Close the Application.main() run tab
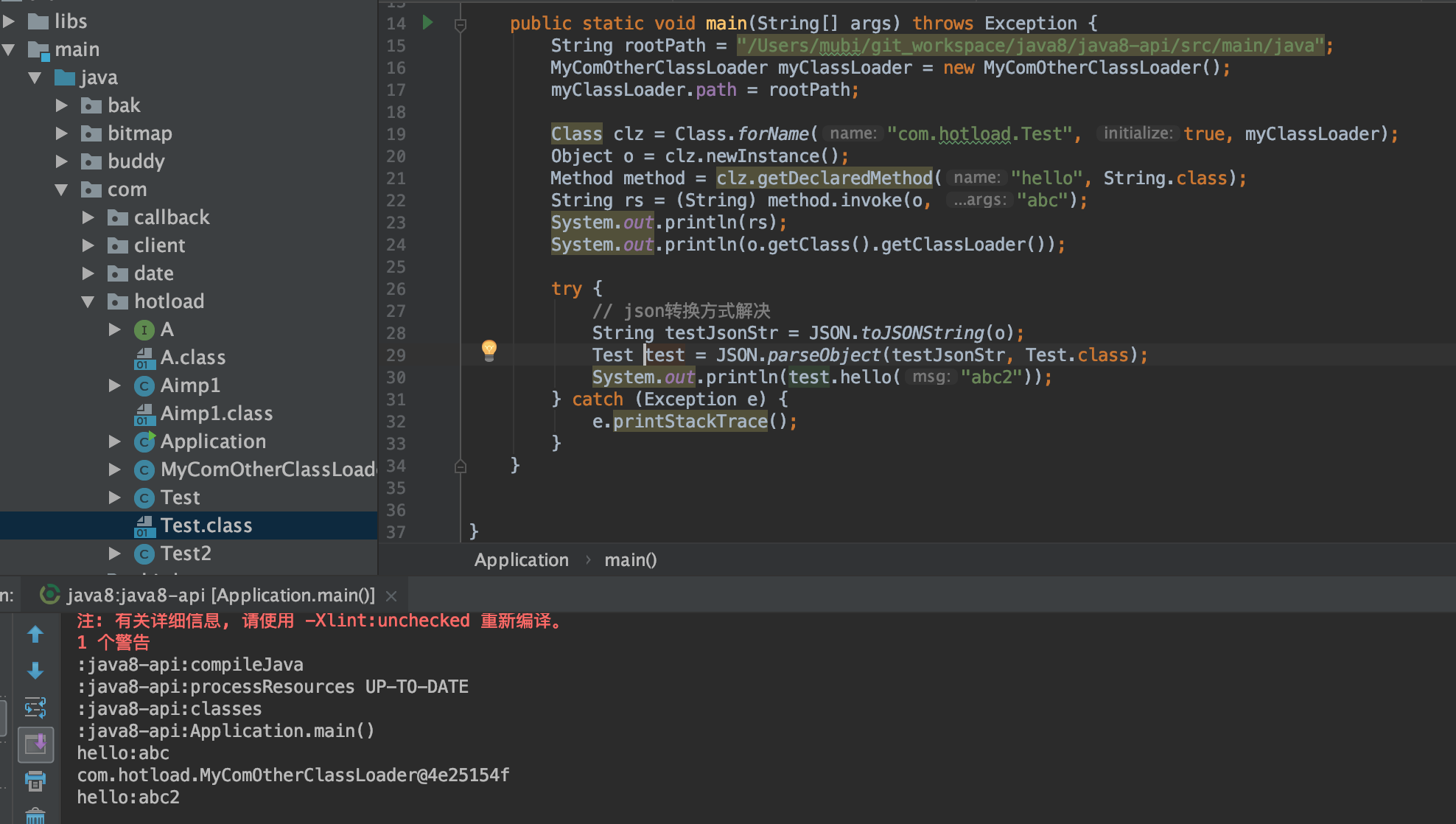 (x=391, y=596)
